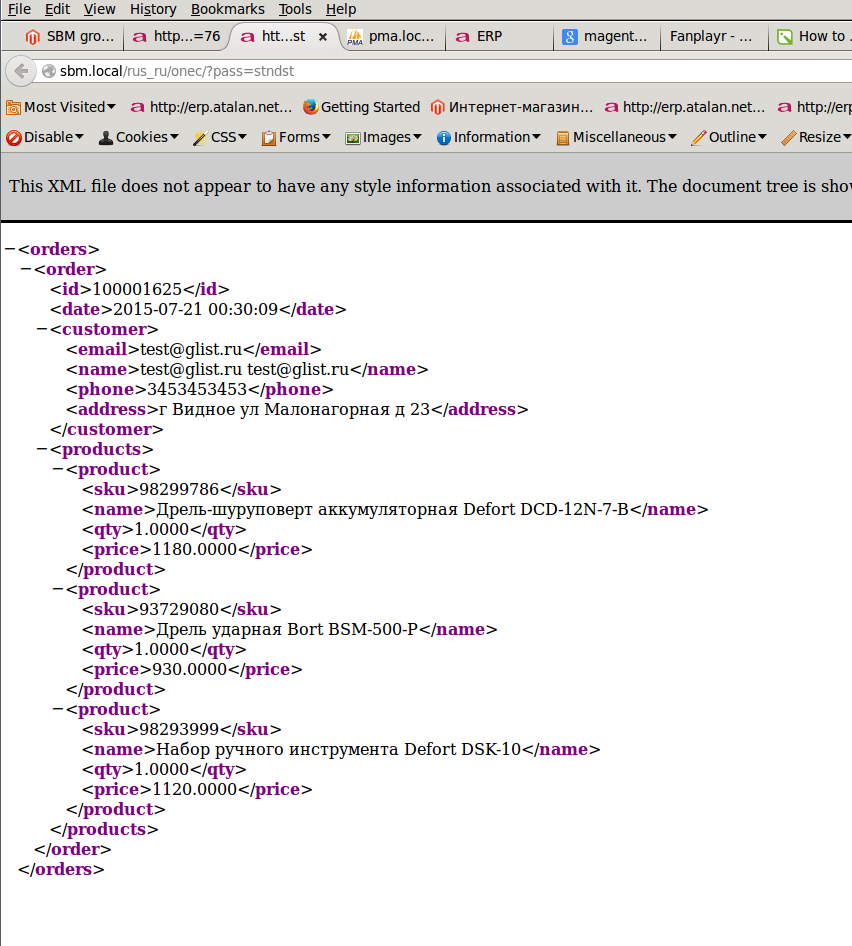
Task: Click the Forms clipboard toolbar icon
Action: tap(269, 138)
